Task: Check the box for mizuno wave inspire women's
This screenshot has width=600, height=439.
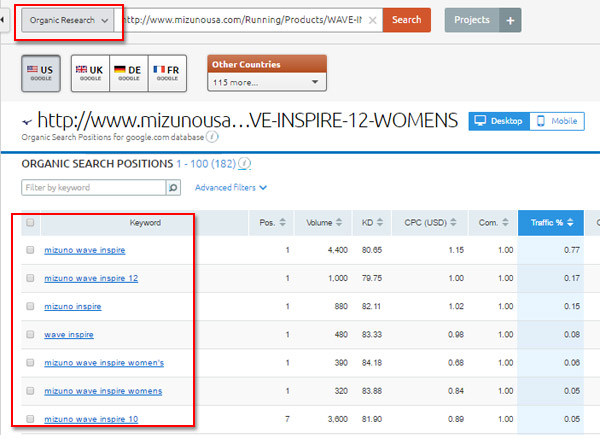Action: pyautogui.click(x=30, y=362)
